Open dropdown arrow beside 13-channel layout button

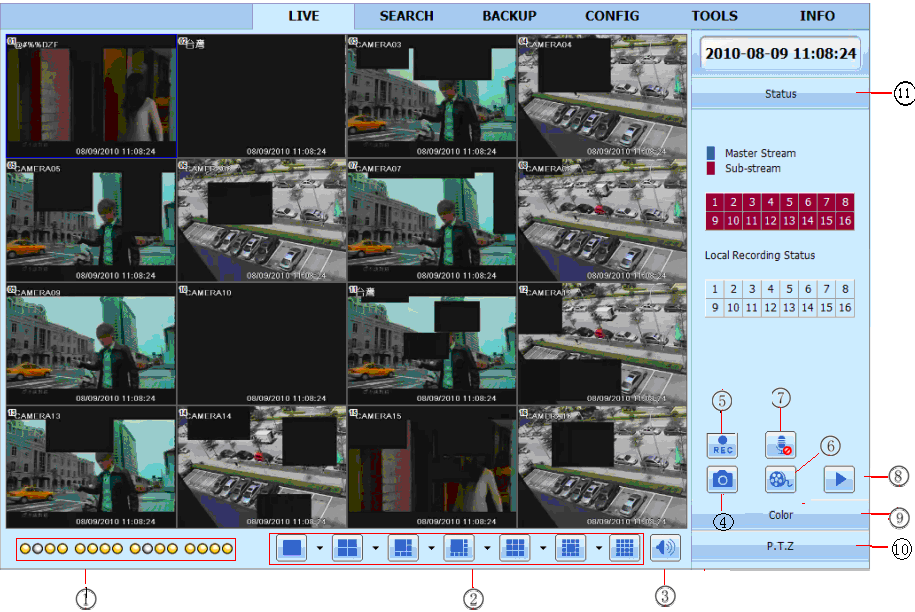pyautogui.click(x=599, y=548)
